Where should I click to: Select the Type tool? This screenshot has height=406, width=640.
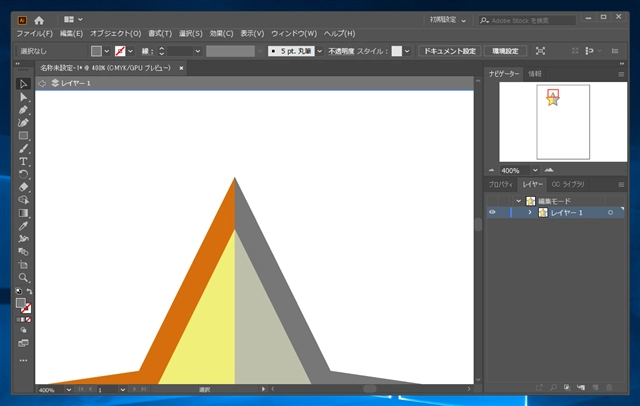pos(23,161)
